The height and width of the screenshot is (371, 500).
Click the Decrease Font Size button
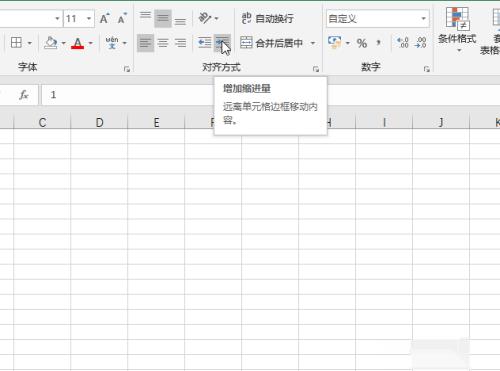point(122,18)
